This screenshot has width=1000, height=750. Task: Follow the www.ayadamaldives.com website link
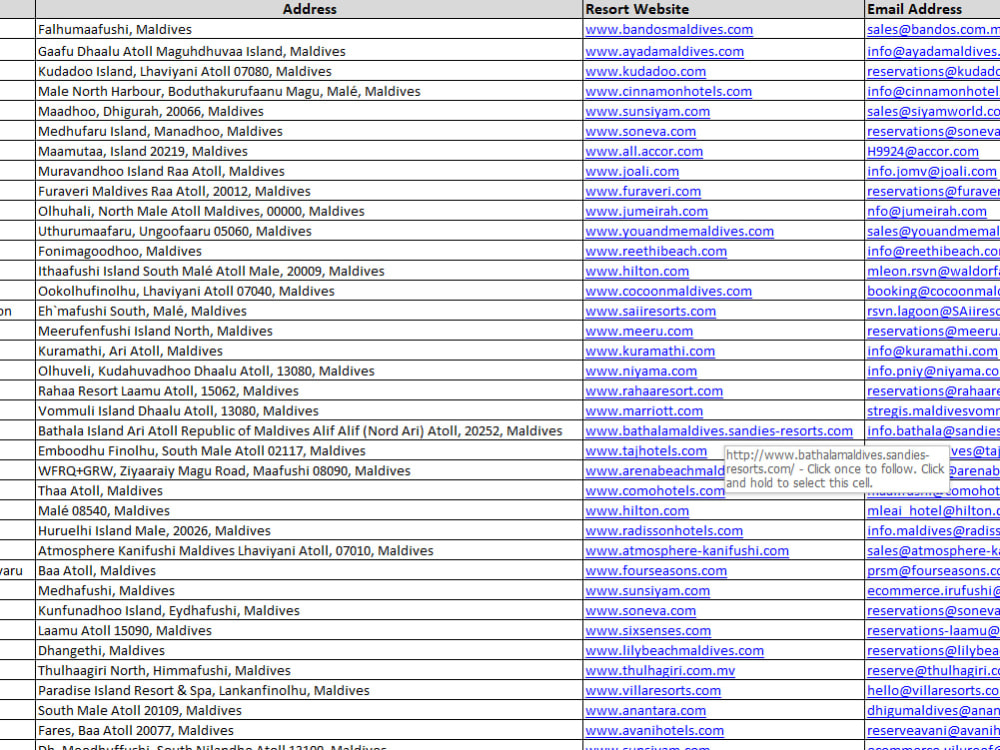click(x=664, y=52)
